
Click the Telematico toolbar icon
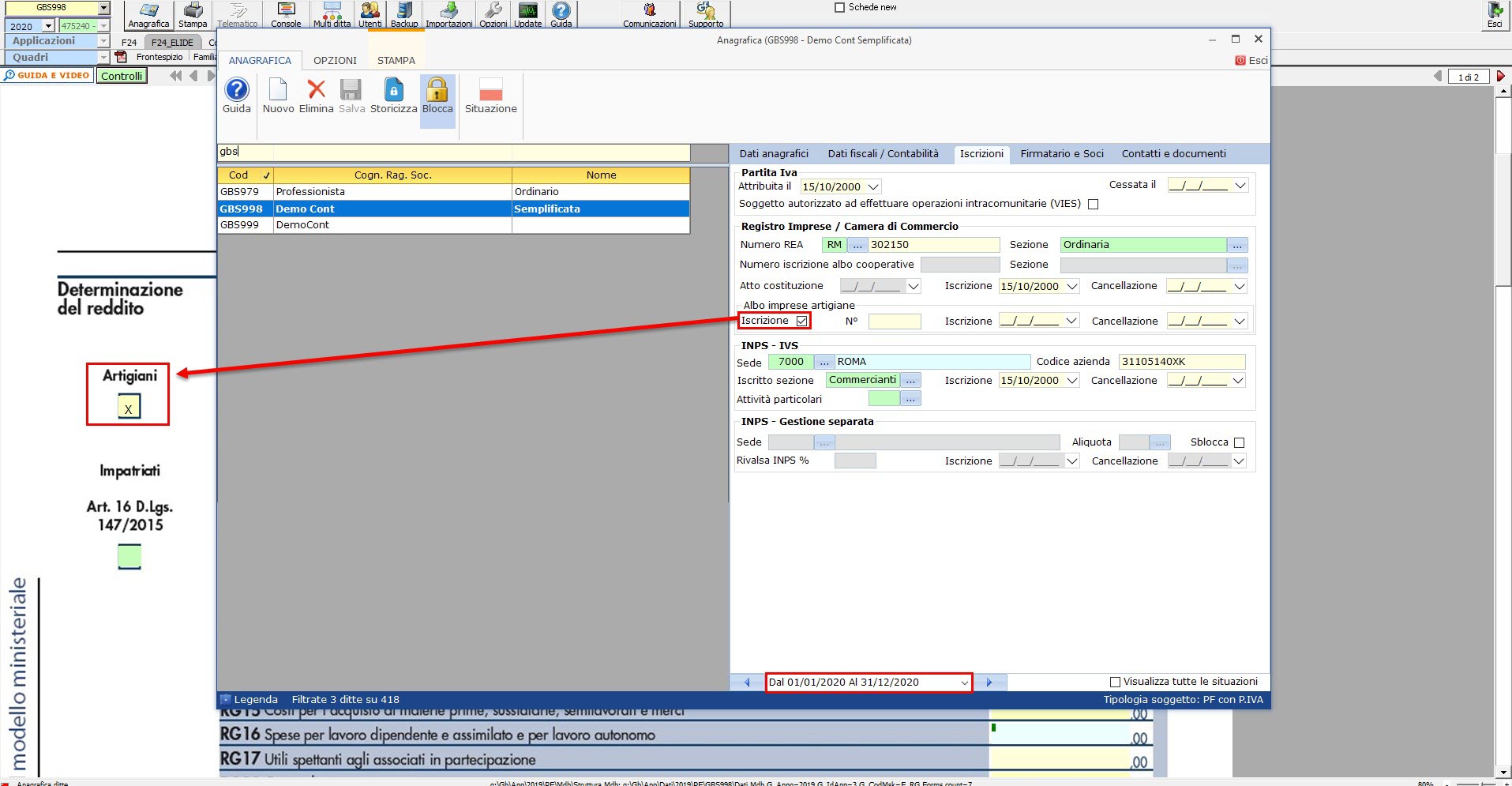pos(238,14)
